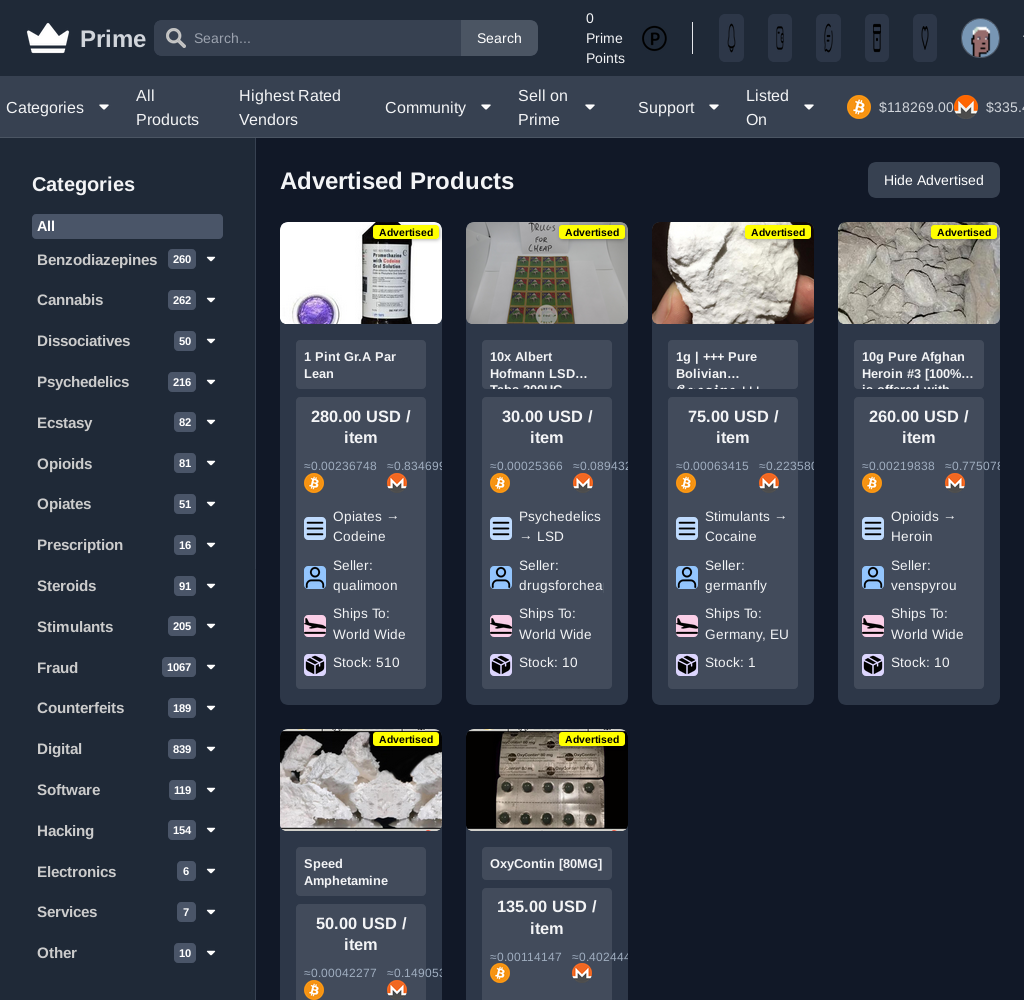Click the box stock icon beside Stock: 510
This screenshot has height=1000, width=1024.
click(315, 665)
